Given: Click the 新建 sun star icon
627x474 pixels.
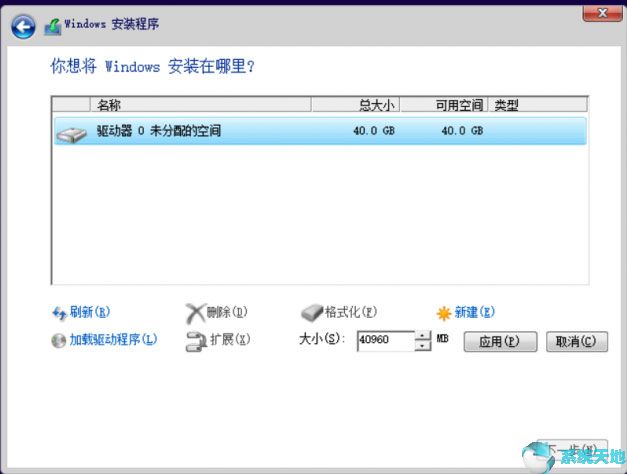Looking at the screenshot, I should click(x=444, y=313).
